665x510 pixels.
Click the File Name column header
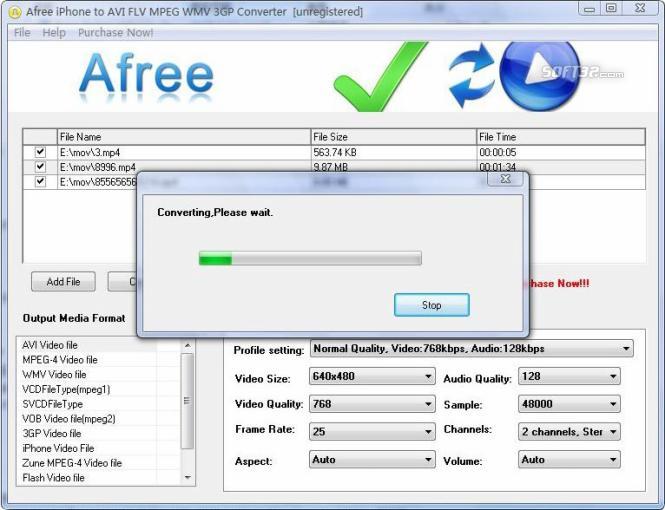click(x=184, y=137)
